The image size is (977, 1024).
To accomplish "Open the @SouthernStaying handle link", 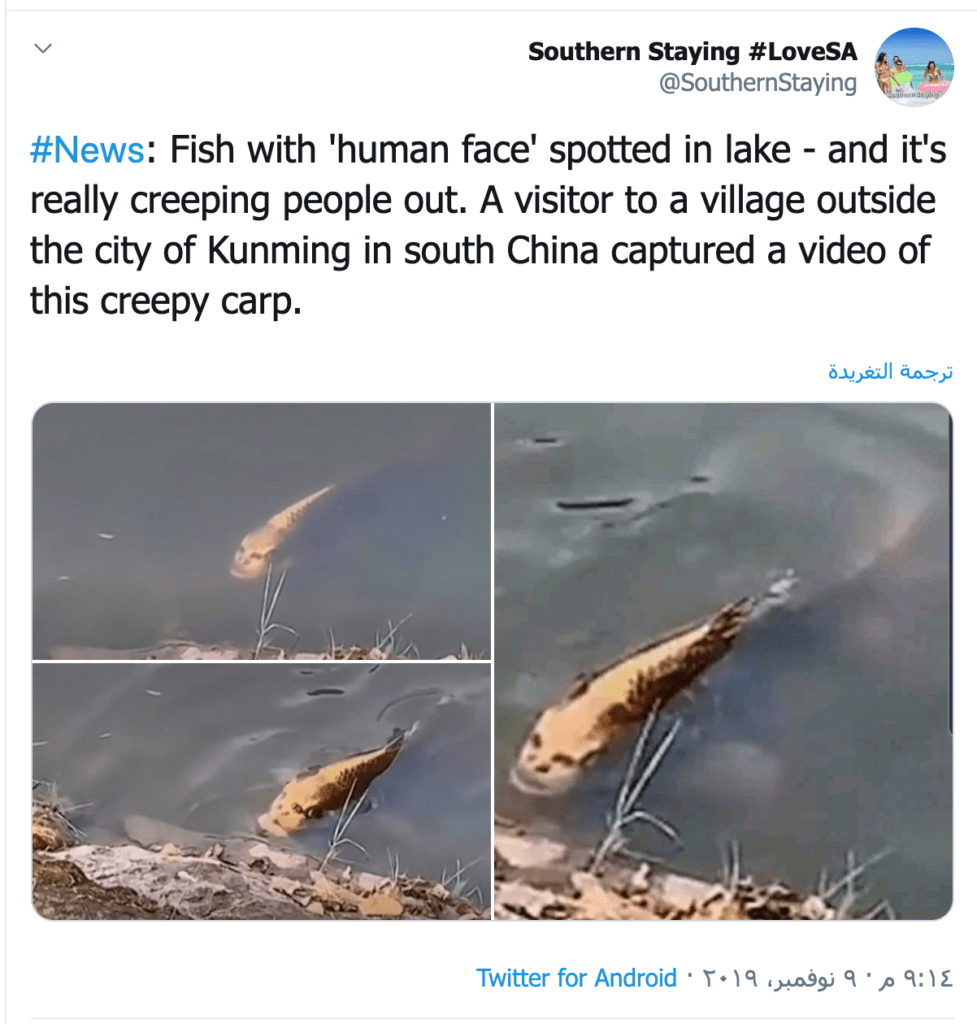I will 758,84.
